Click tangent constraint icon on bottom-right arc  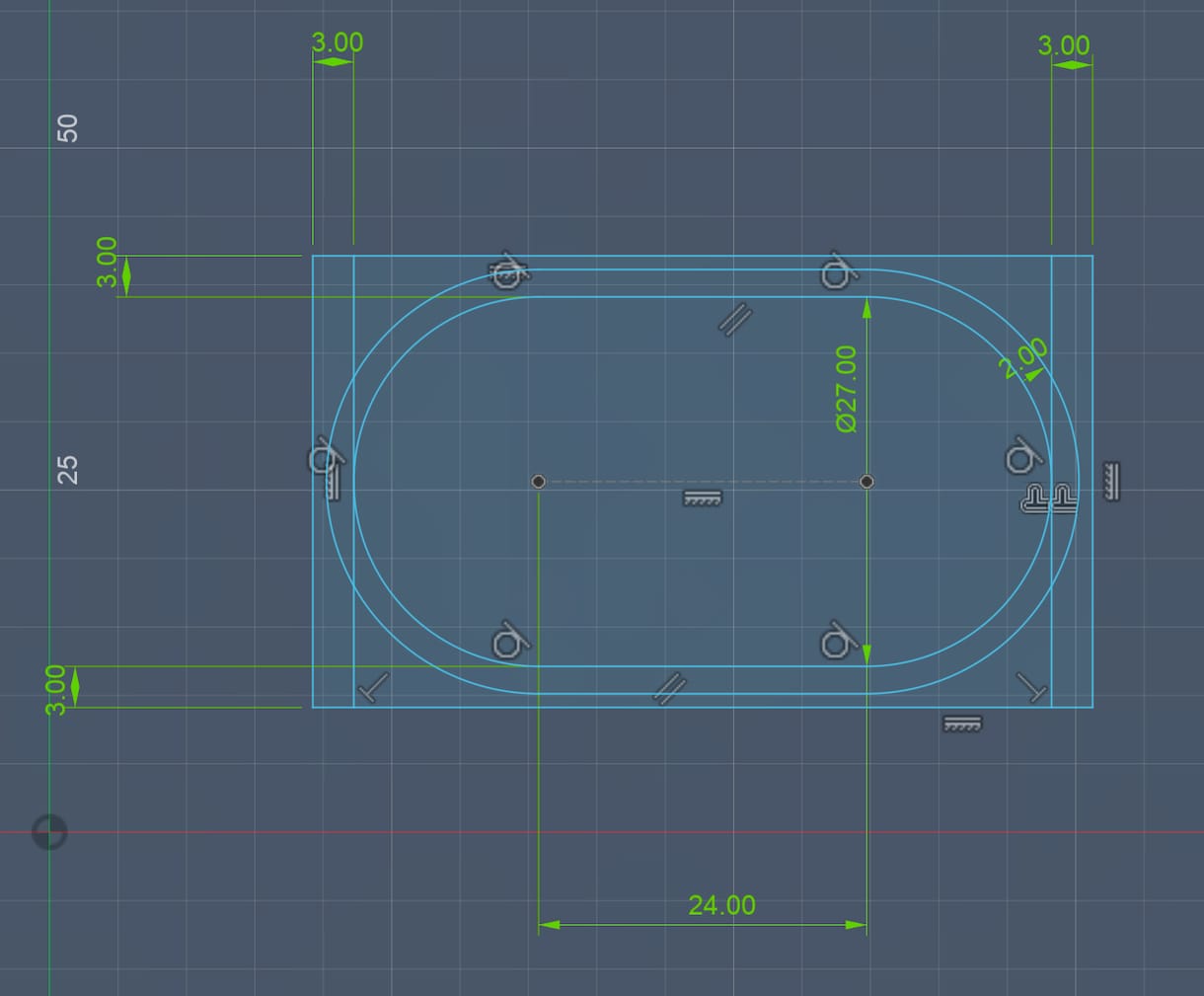pos(838,641)
